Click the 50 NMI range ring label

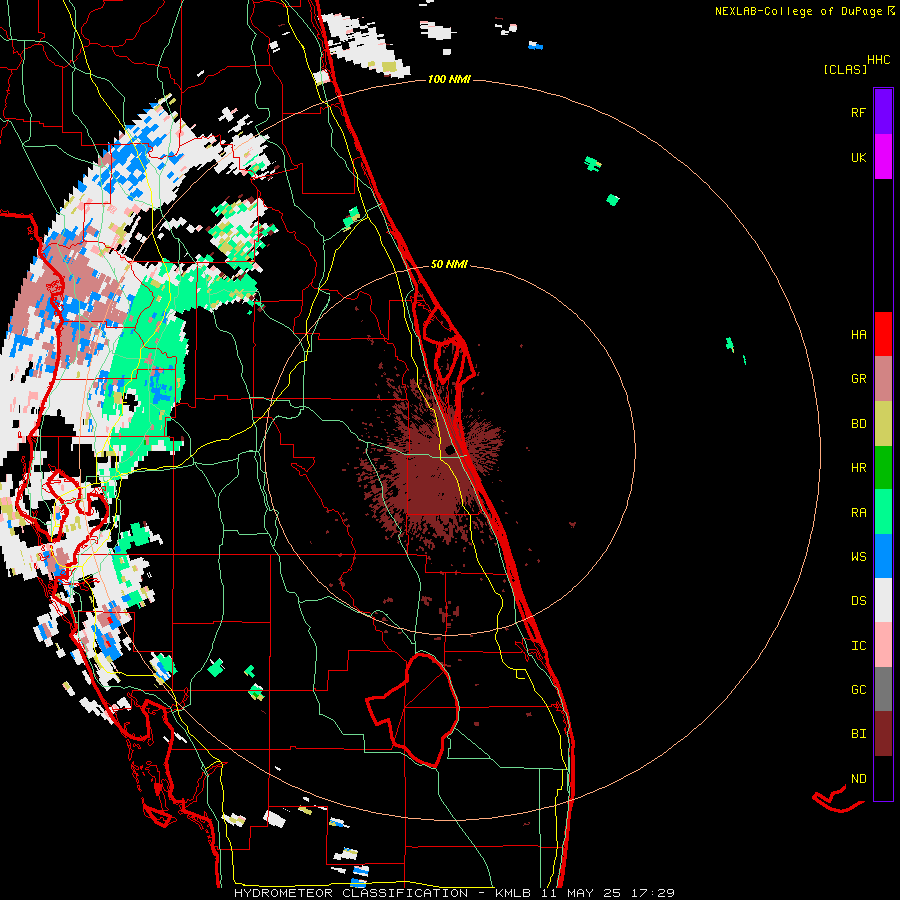tap(449, 265)
